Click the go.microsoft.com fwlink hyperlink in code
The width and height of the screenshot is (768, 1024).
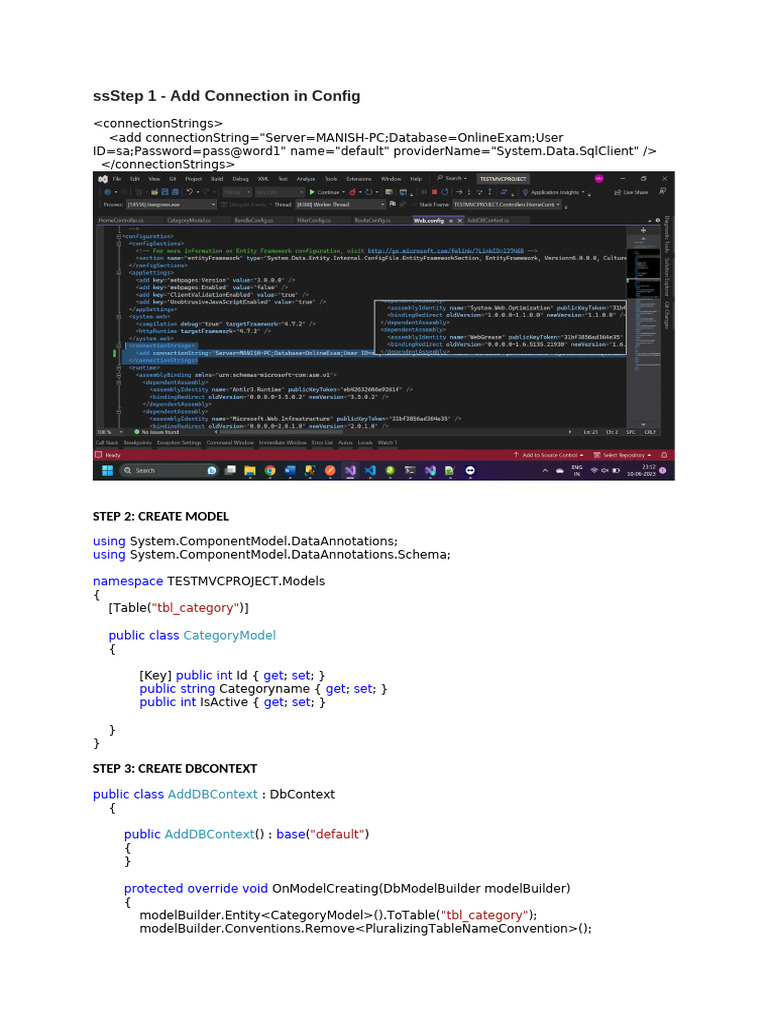point(445,251)
